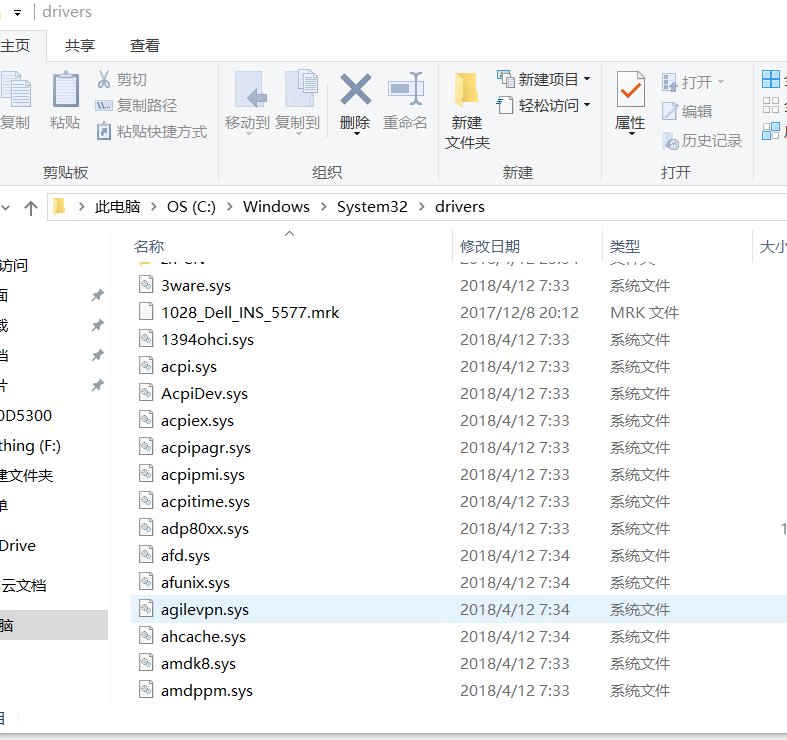Screen dimensions: 787x740
Task: Select file amdk8.sys
Action: (198, 665)
